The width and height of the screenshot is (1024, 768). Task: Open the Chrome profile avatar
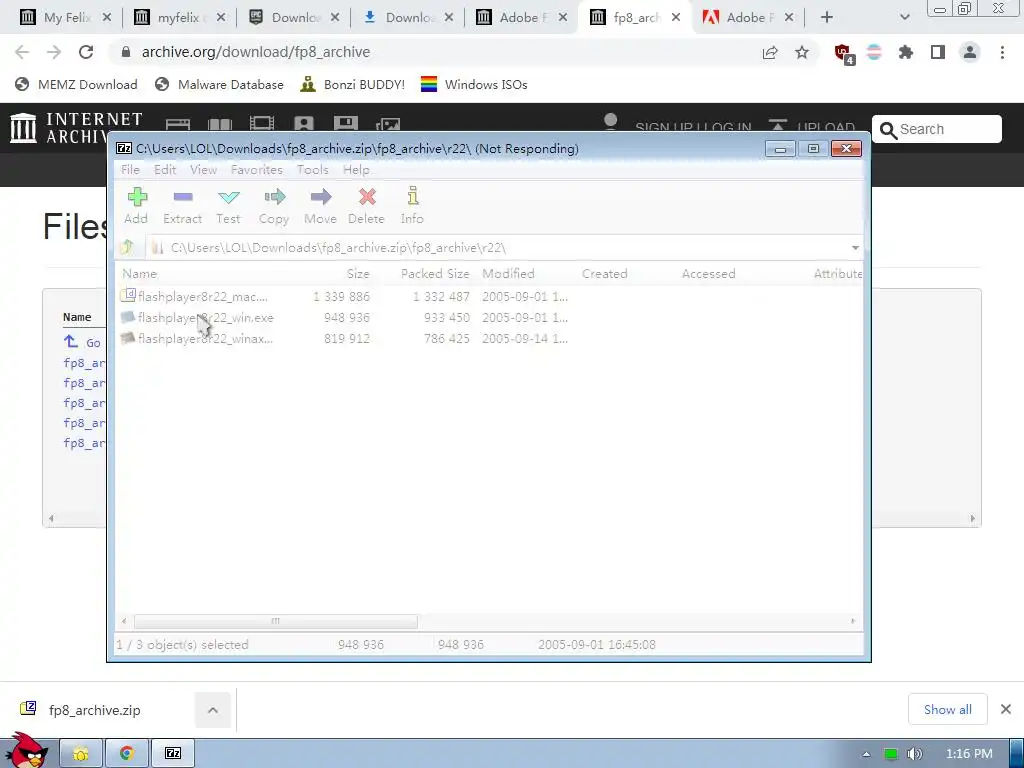[x=970, y=52]
